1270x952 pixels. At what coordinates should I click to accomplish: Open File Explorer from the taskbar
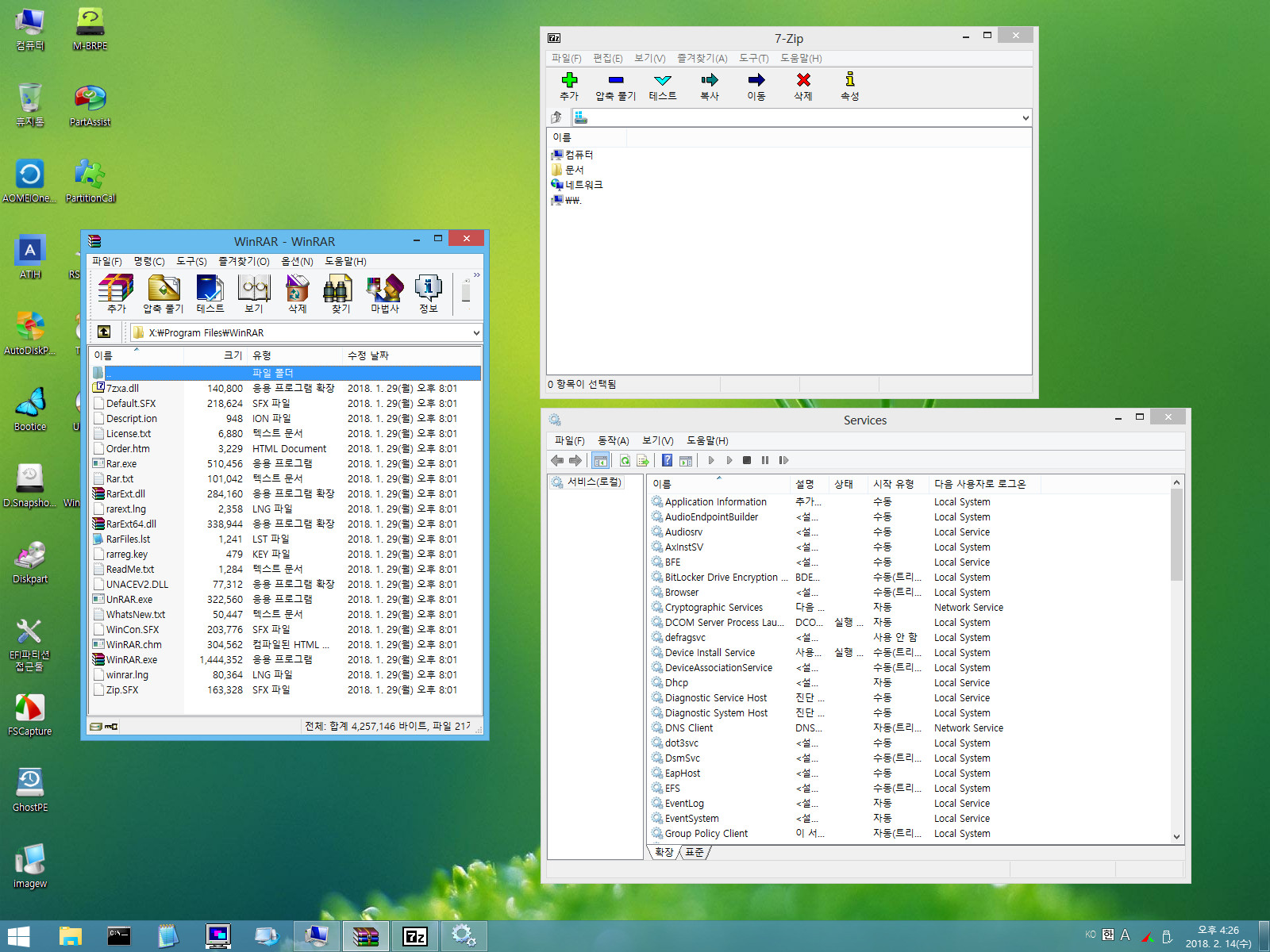pyautogui.click(x=70, y=937)
